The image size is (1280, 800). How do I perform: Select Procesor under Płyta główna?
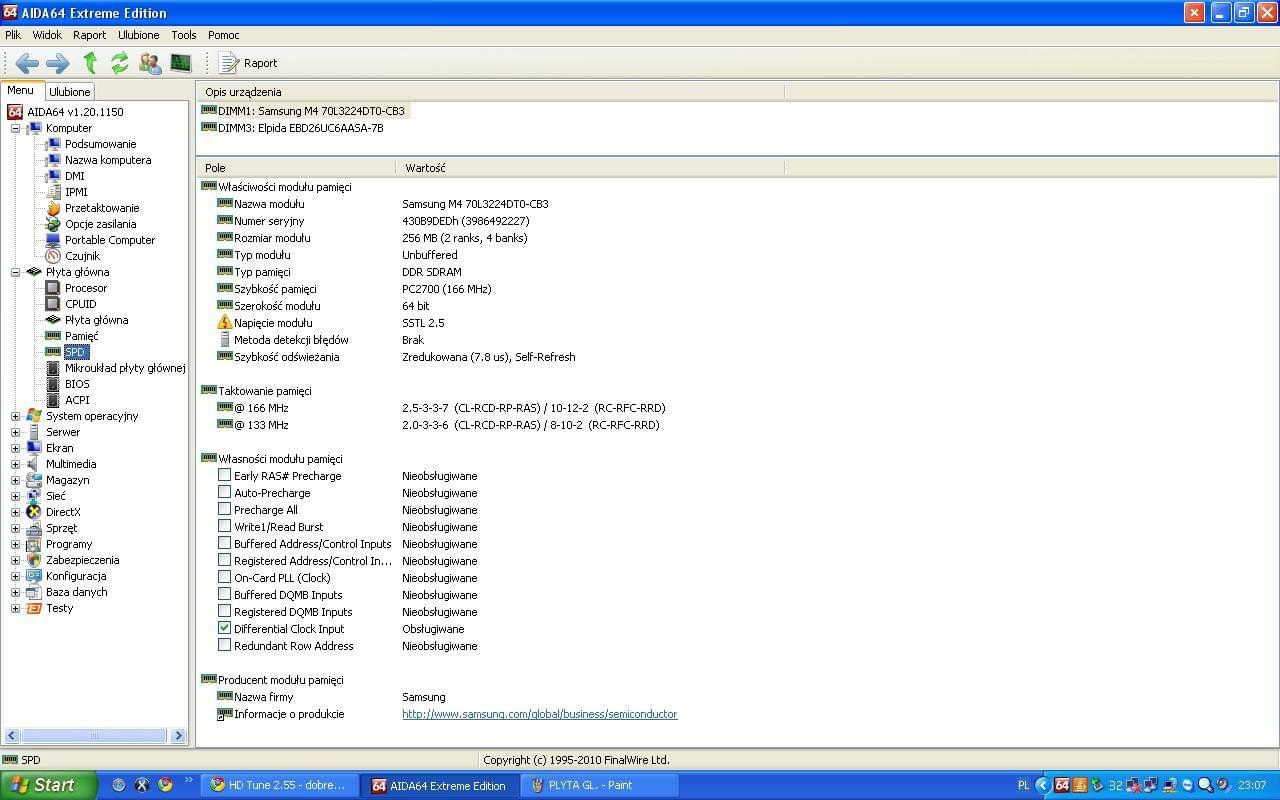click(x=86, y=288)
